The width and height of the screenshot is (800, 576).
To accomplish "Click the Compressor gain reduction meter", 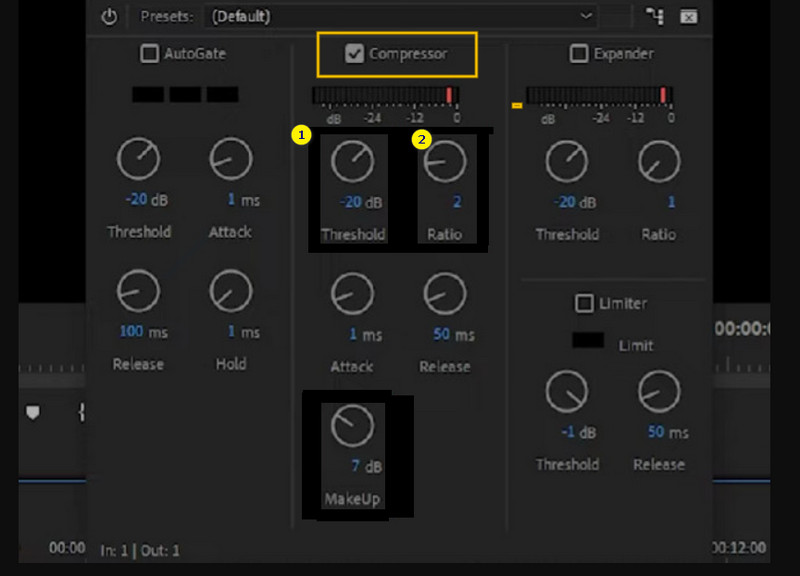I will (385, 95).
